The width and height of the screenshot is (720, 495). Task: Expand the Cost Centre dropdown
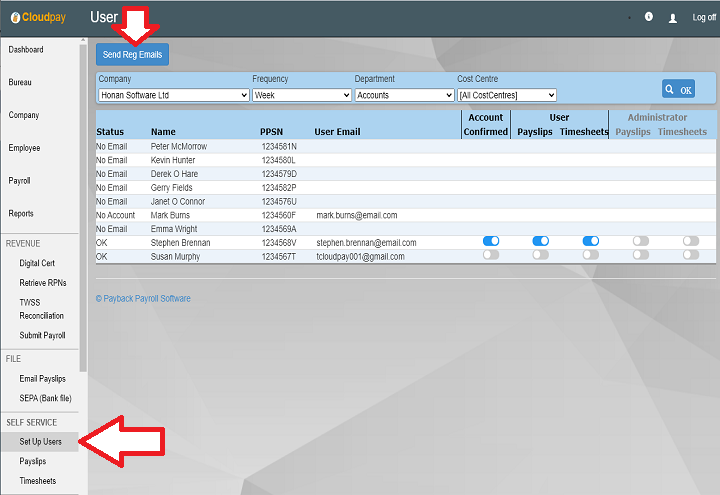pyautogui.click(x=506, y=95)
